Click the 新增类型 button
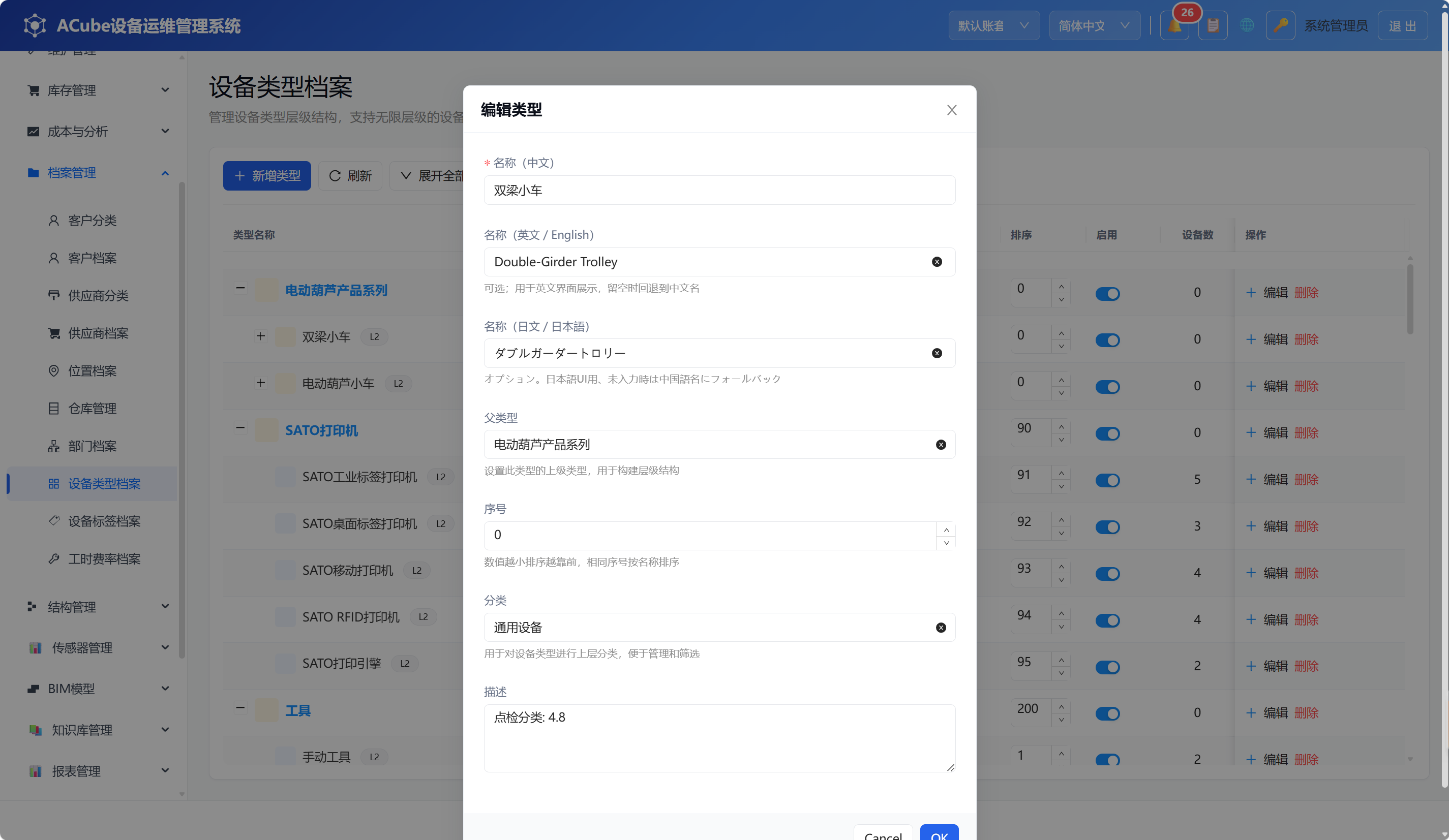 click(267, 176)
